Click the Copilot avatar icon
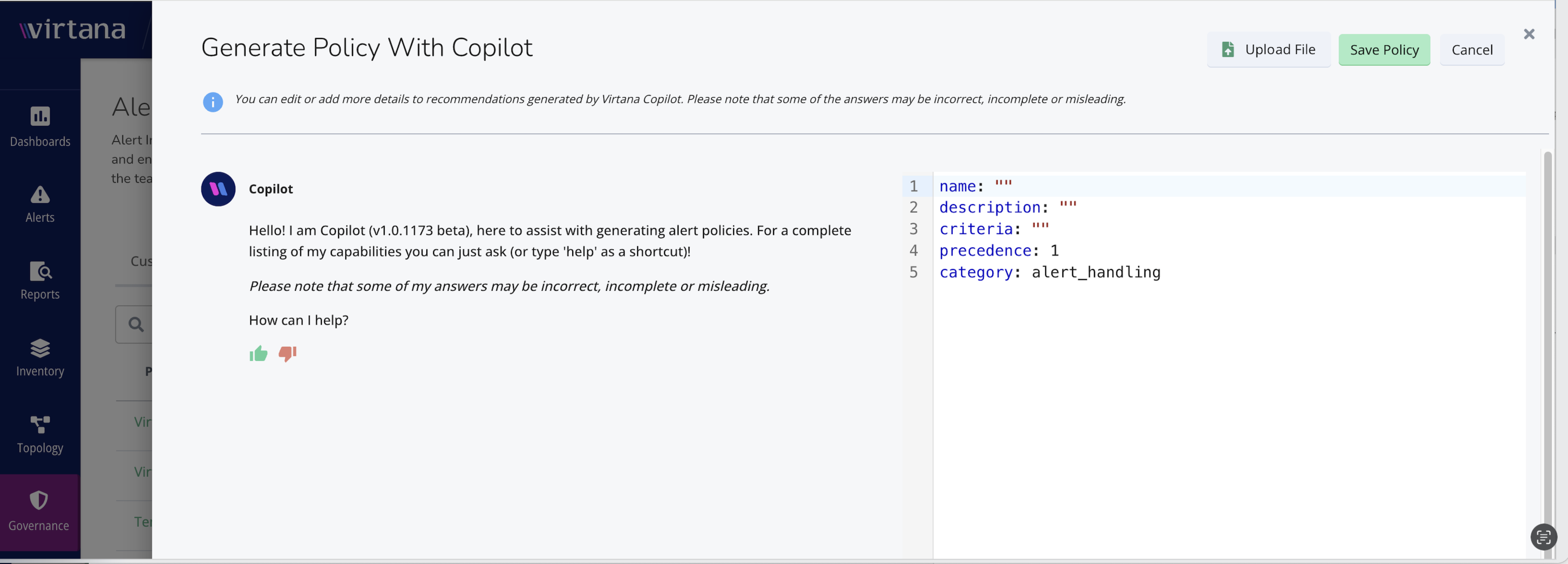 pyautogui.click(x=218, y=189)
